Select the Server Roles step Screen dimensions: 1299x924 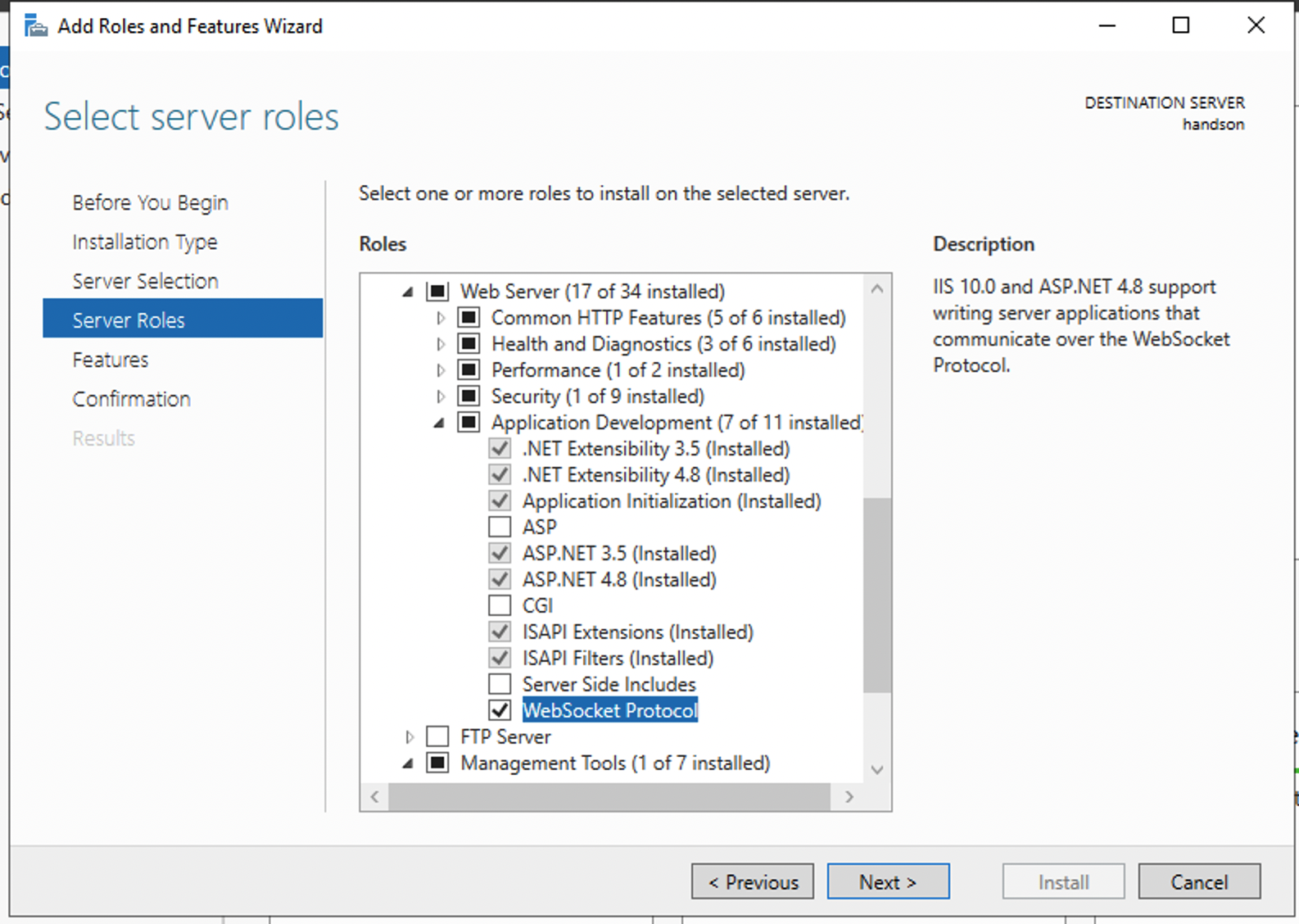pyautogui.click(x=183, y=319)
